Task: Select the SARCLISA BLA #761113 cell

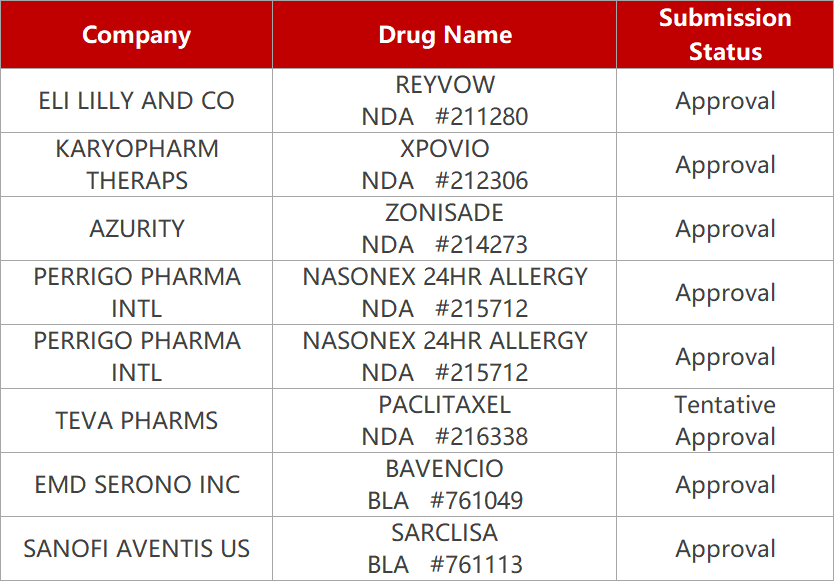Action: (444, 549)
